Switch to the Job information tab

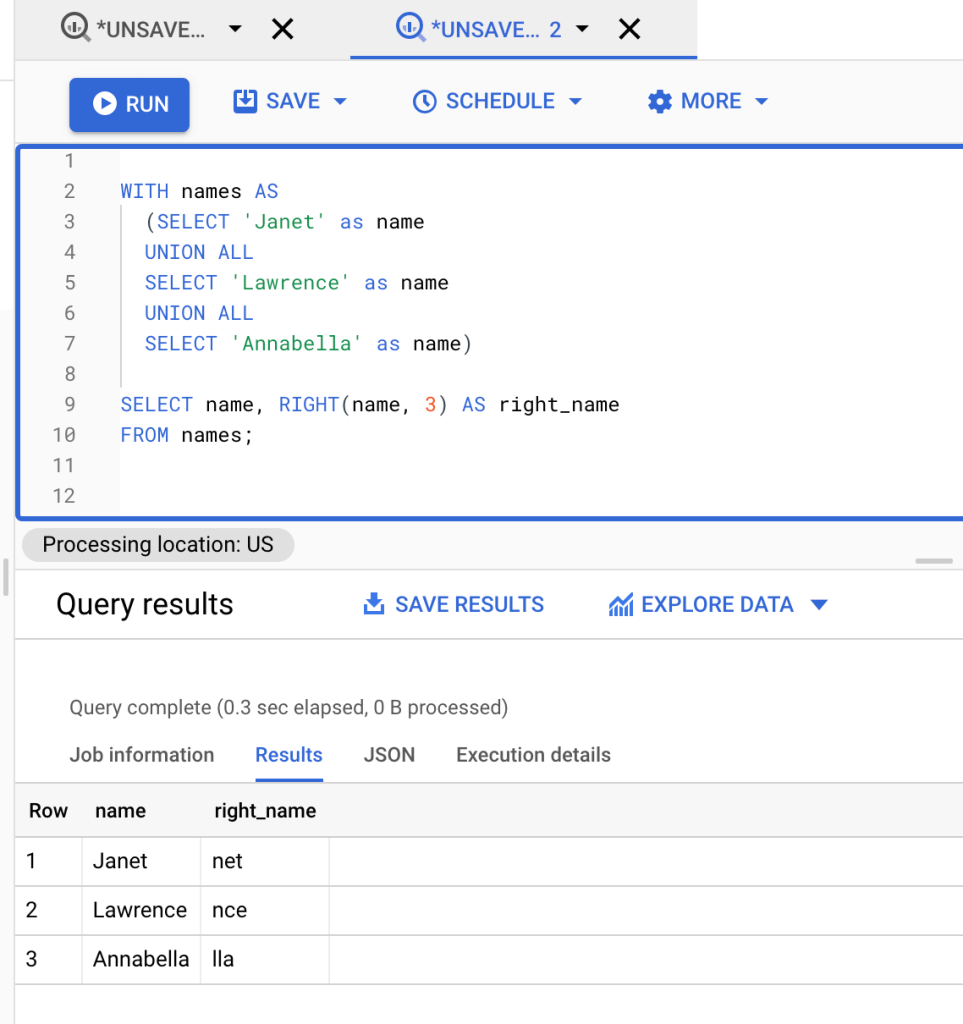point(142,755)
